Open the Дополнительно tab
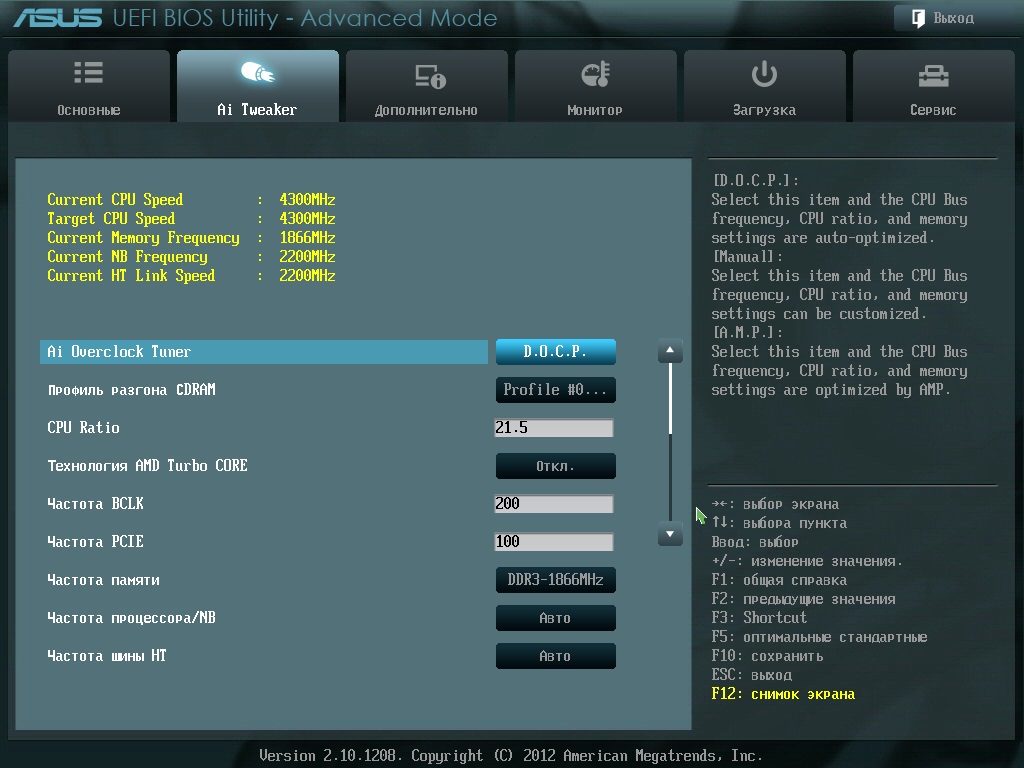The height and width of the screenshot is (768, 1024). (426, 86)
